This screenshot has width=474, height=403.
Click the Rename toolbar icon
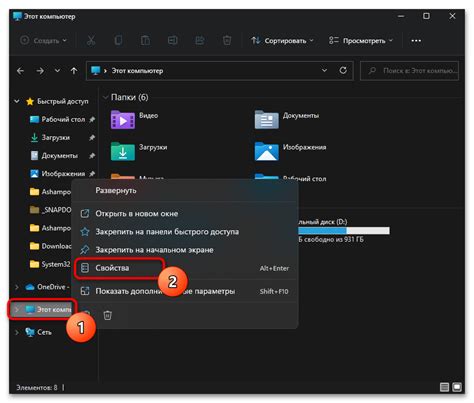click(172, 41)
